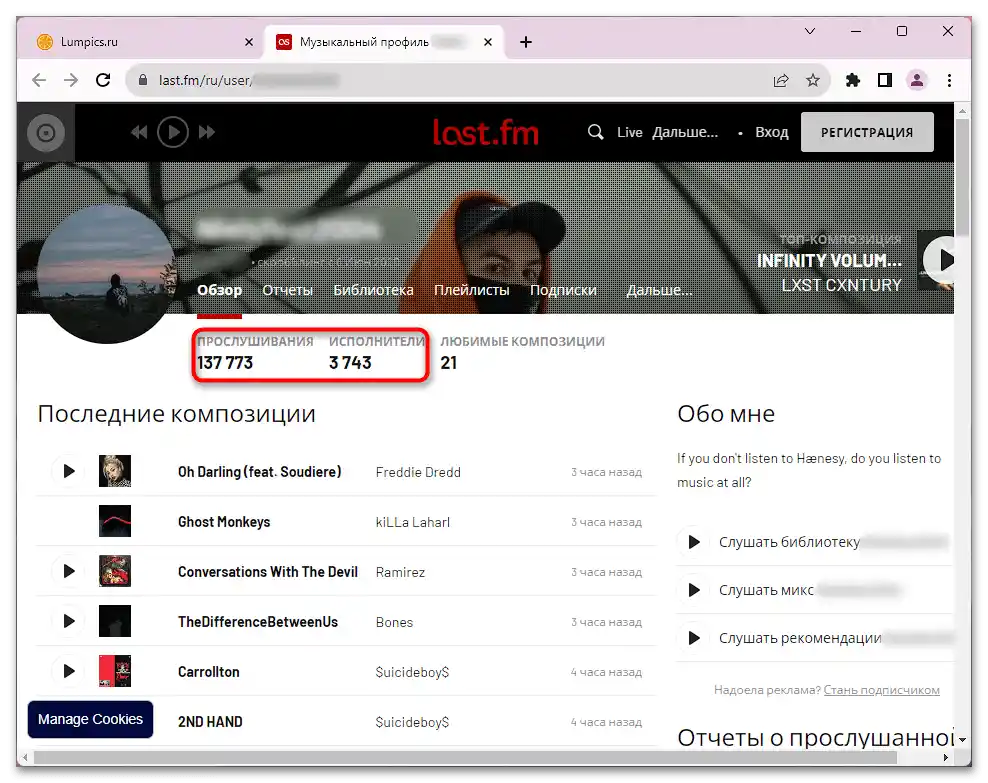Screen dimensions: 988x783
Task: Skip to next track in player
Action: point(207,132)
